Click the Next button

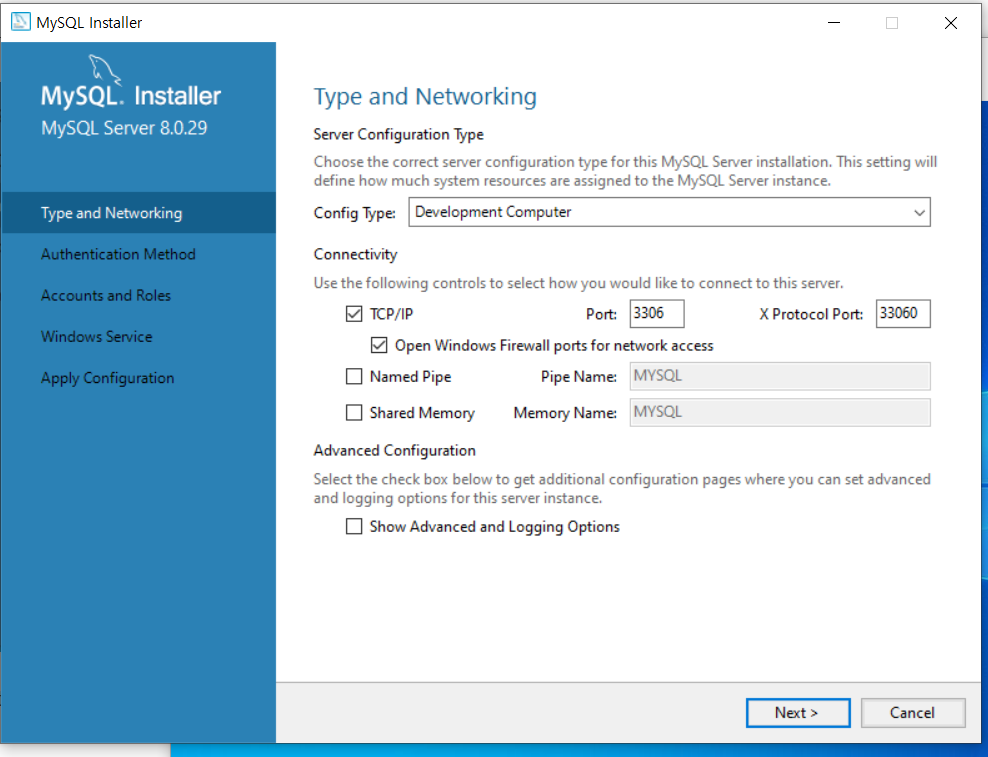coord(798,713)
